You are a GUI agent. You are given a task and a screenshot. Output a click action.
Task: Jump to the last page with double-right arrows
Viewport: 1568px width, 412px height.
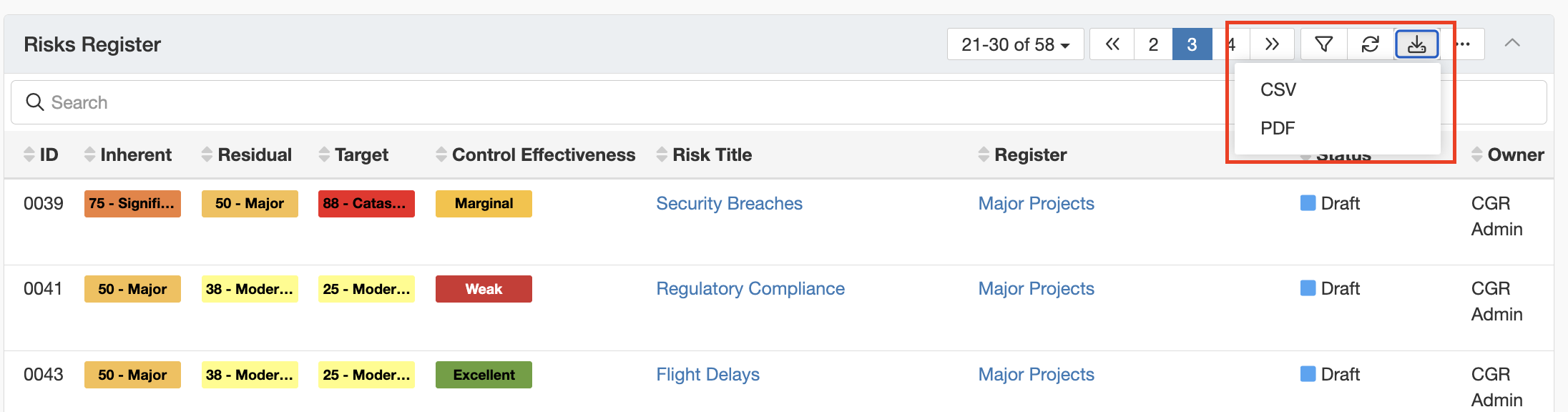point(1272,44)
